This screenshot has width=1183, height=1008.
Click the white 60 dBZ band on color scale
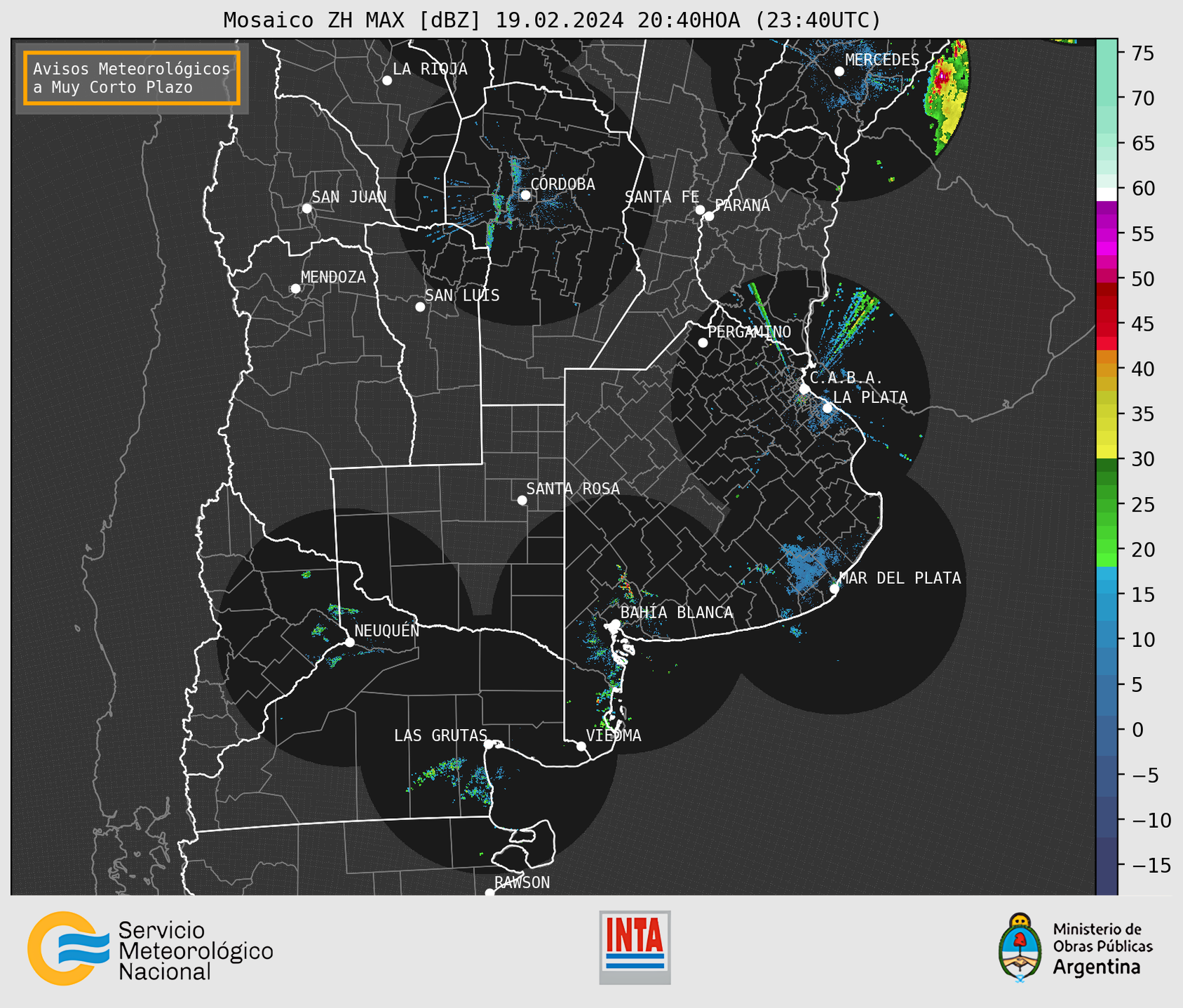click(1107, 194)
